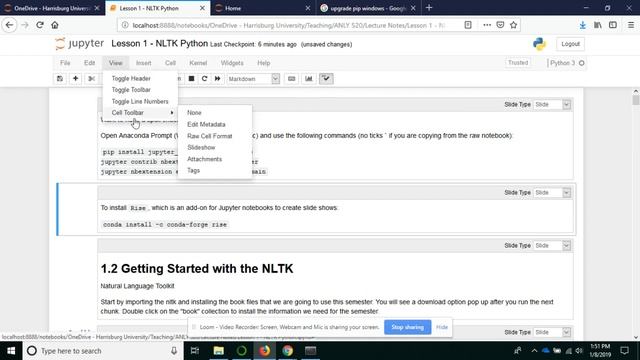This screenshot has width=640, height=360.
Task: Click the View menu
Action: (x=116, y=63)
